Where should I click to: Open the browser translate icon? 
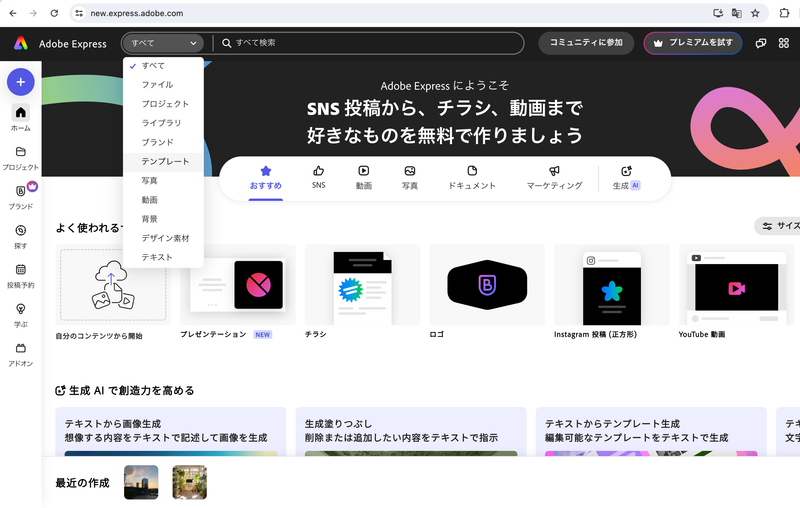point(736,13)
